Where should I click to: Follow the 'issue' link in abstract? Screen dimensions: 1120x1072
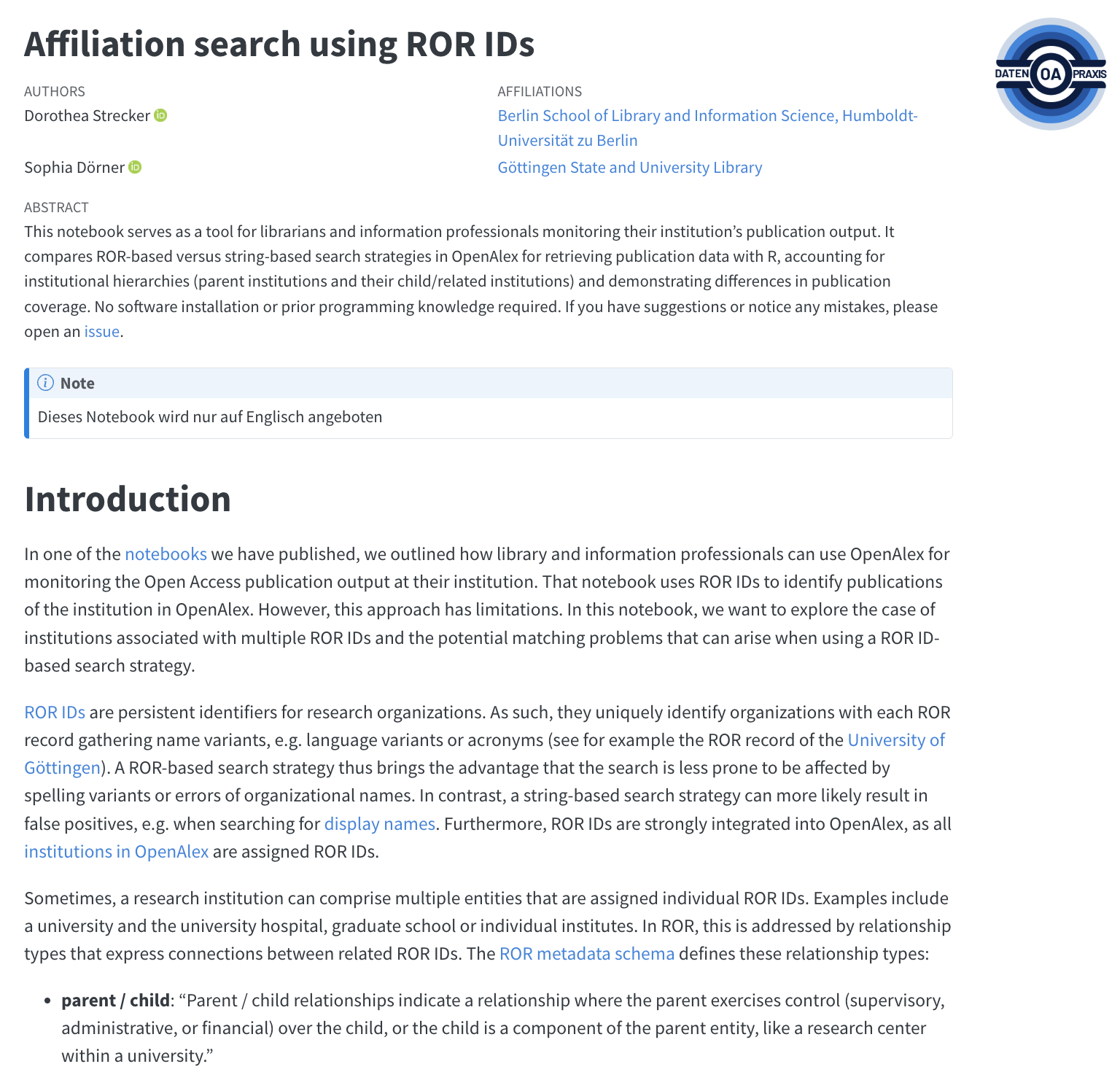tap(101, 331)
